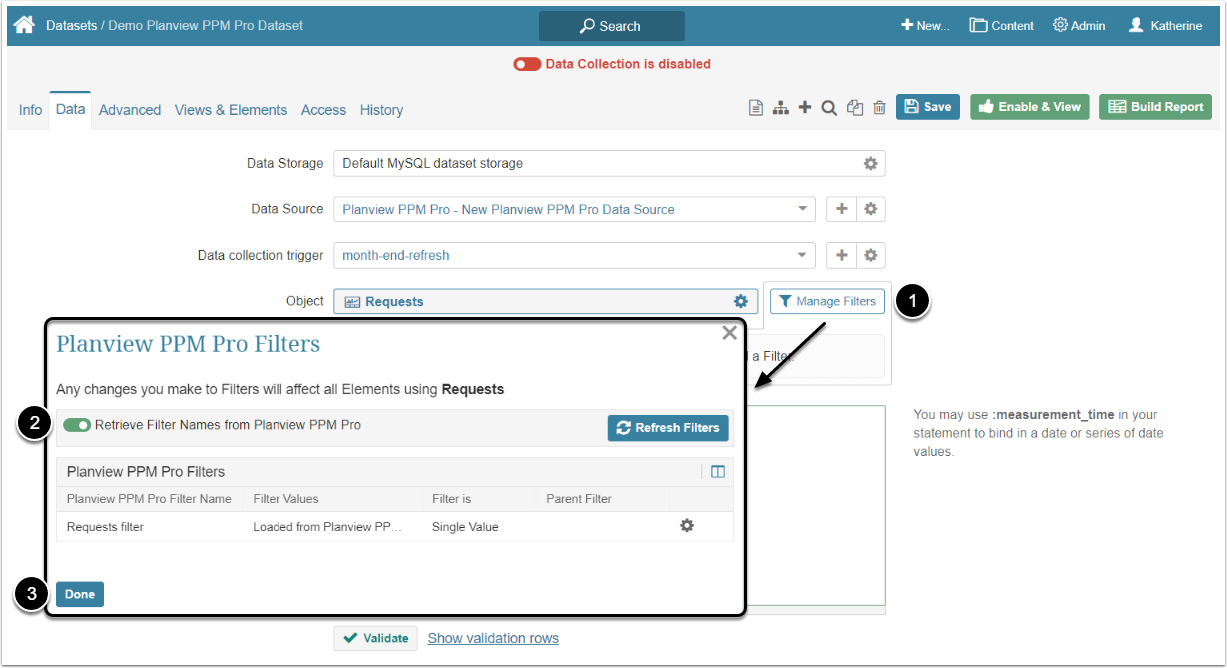Sort by Planview PPM Pro Filter Name column

coord(149,499)
